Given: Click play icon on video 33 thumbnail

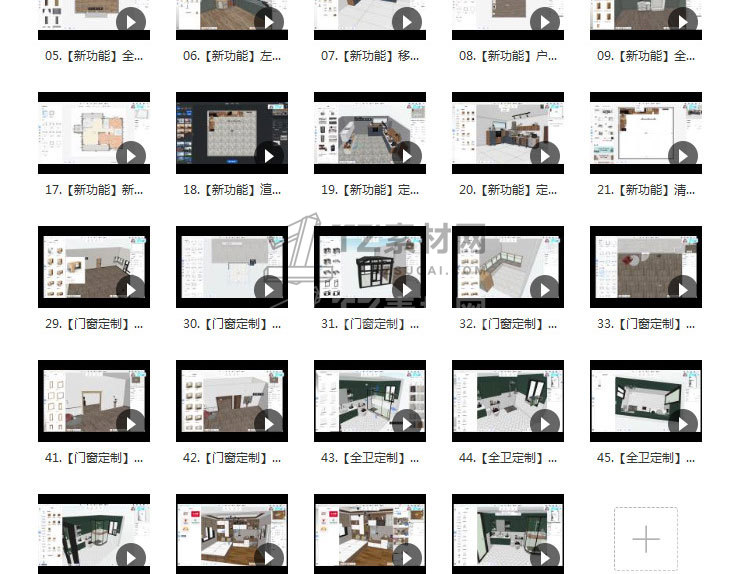Looking at the screenshot, I should pyautogui.click(x=683, y=289).
